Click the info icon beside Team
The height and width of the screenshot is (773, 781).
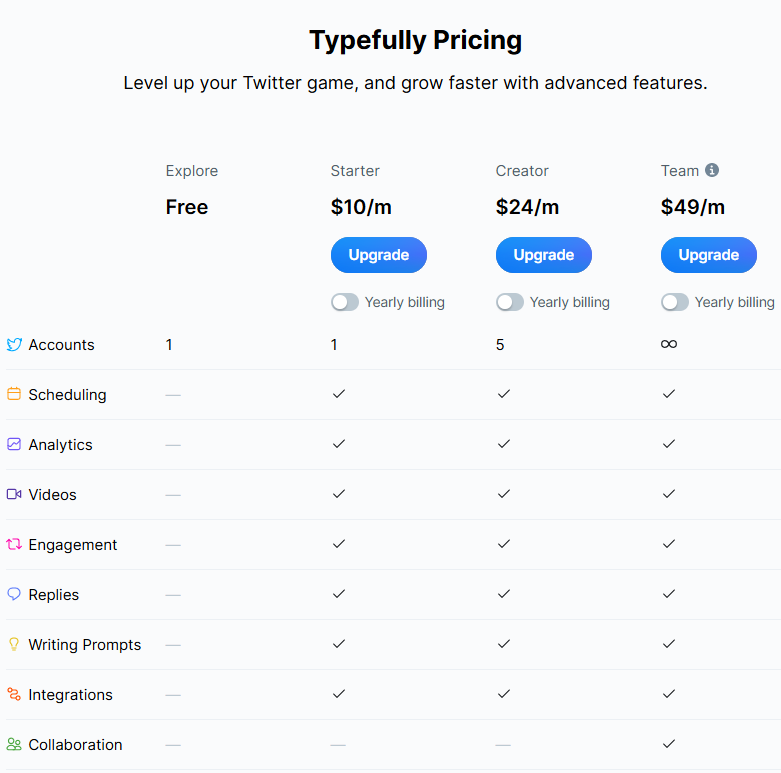712,171
